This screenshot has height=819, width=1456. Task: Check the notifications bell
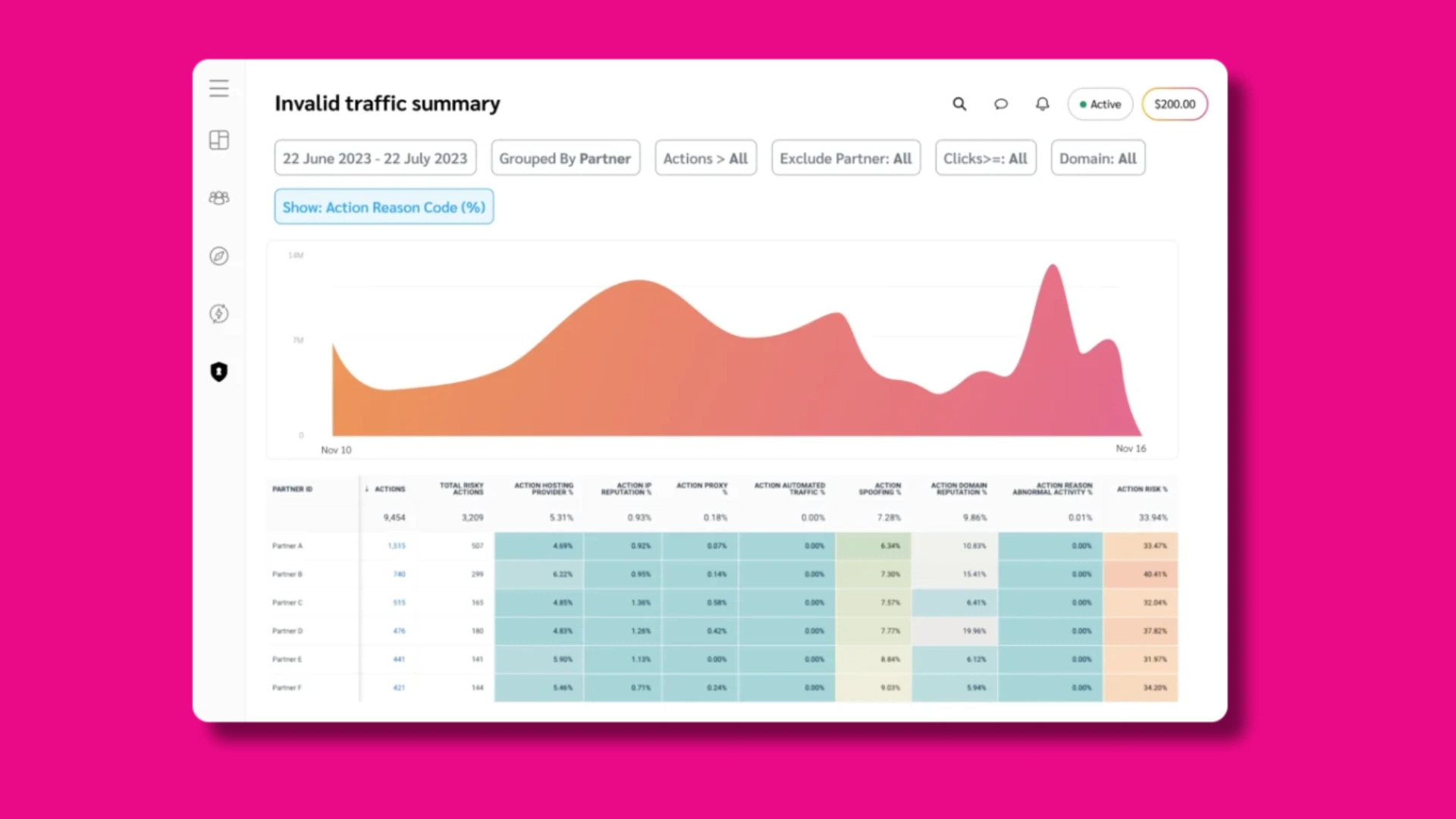coord(1042,104)
